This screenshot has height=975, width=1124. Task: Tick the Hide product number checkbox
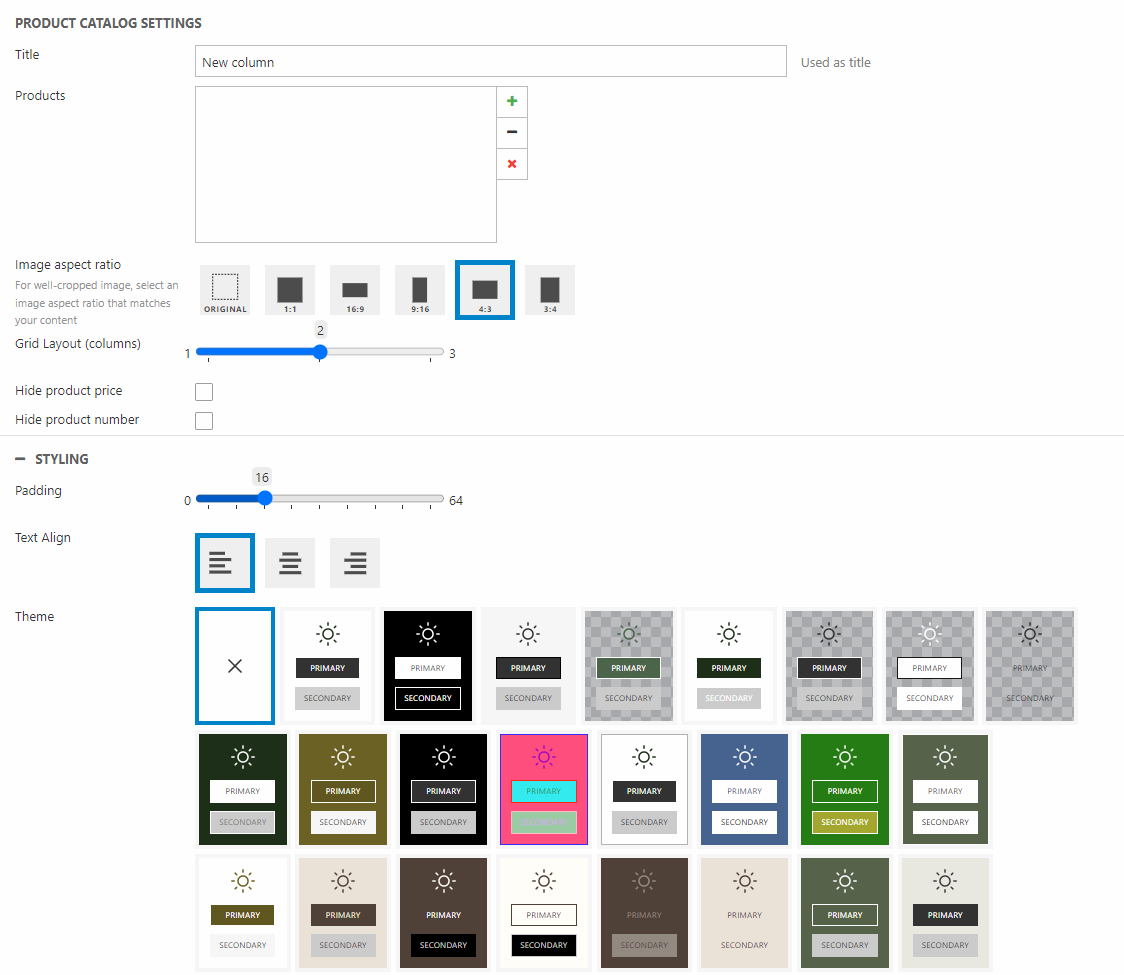pyautogui.click(x=204, y=421)
